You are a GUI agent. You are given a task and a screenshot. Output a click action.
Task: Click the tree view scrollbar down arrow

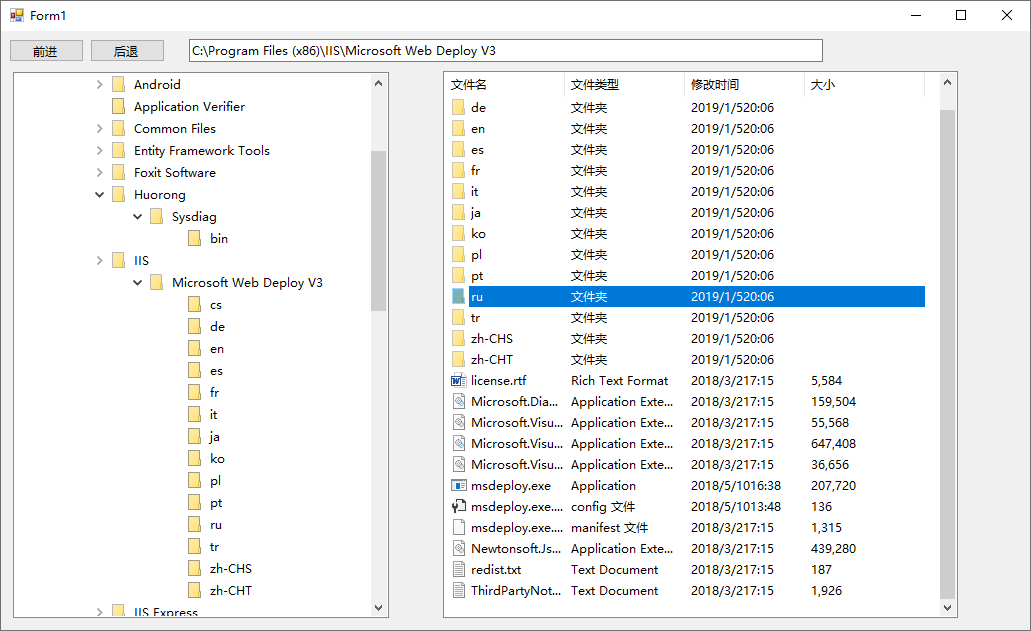pos(378,608)
